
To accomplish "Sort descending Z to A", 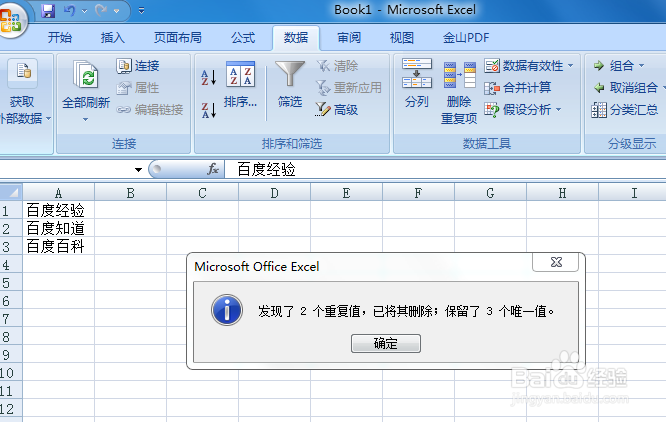I will (x=209, y=110).
